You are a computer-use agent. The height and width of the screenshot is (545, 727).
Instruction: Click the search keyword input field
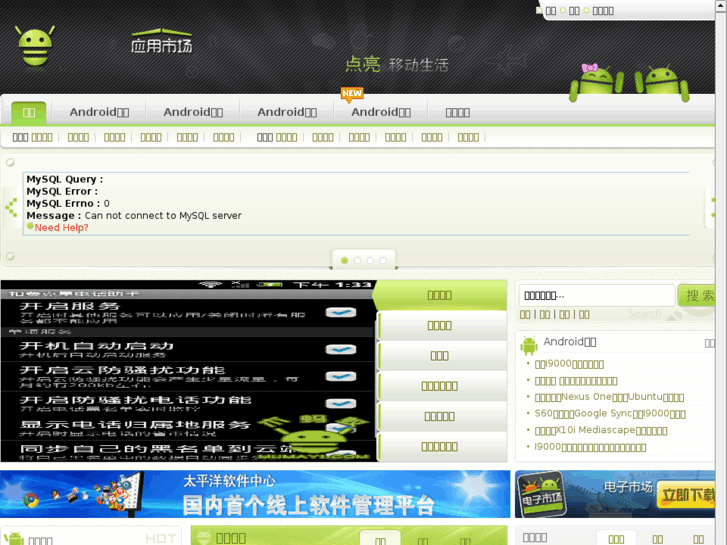coord(597,295)
